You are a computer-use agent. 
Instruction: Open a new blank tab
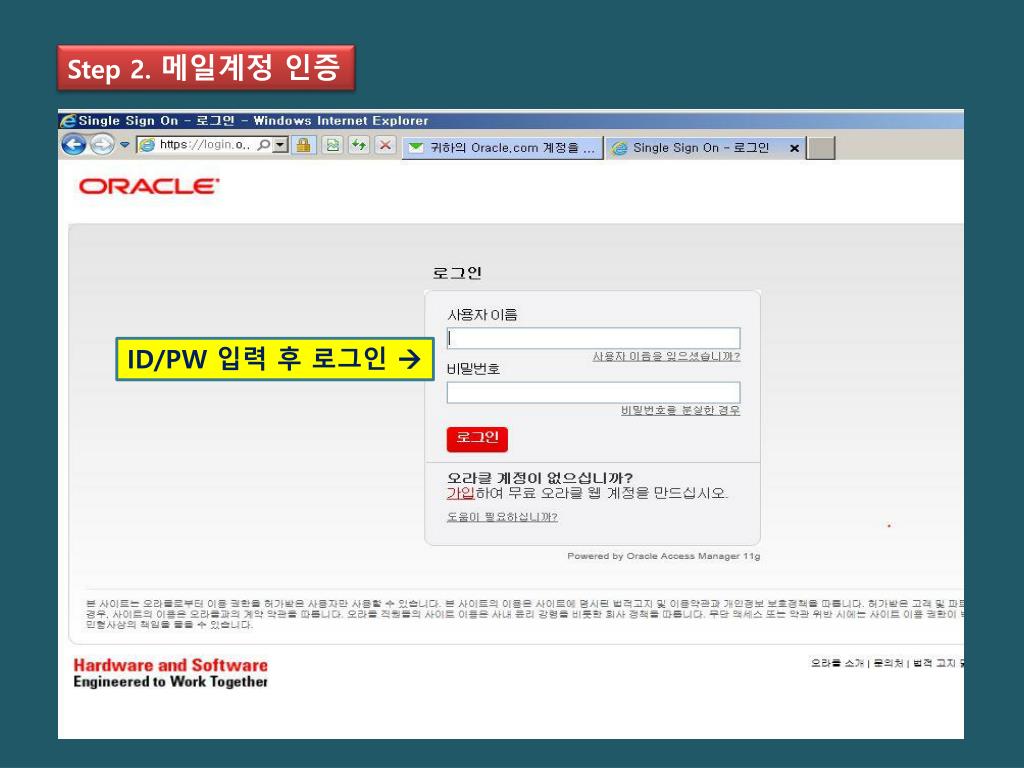pyautogui.click(x=821, y=148)
